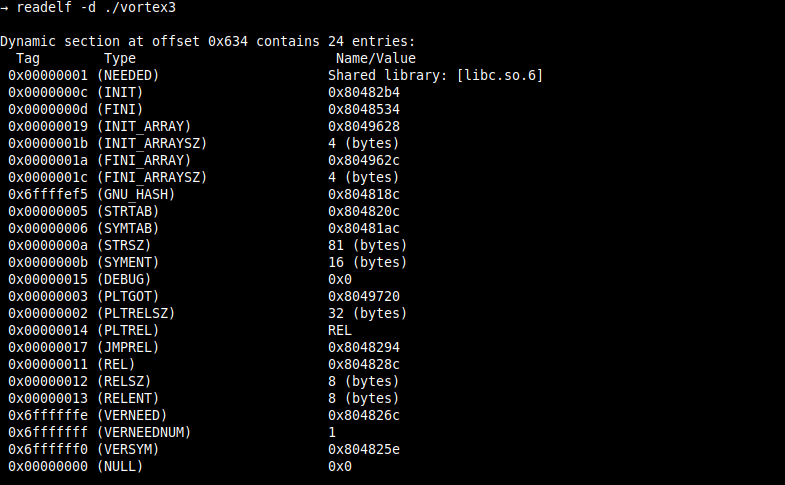This screenshot has width=785, height=485.
Task: Click the tag 0x6fffffff for VERNEEDNUM
Action: coord(48,433)
